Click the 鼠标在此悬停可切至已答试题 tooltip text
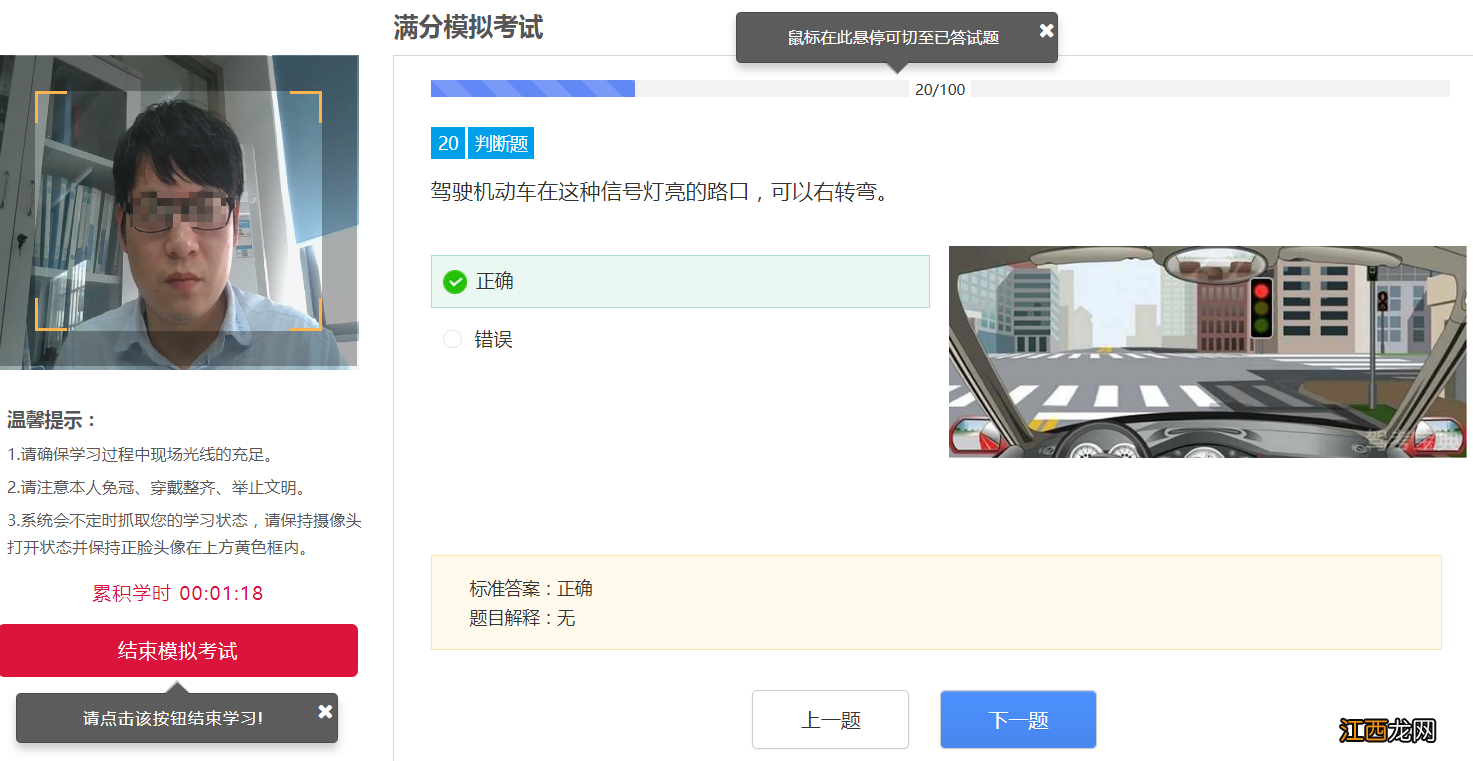This screenshot has height=761, width=1473. (893, 38)
